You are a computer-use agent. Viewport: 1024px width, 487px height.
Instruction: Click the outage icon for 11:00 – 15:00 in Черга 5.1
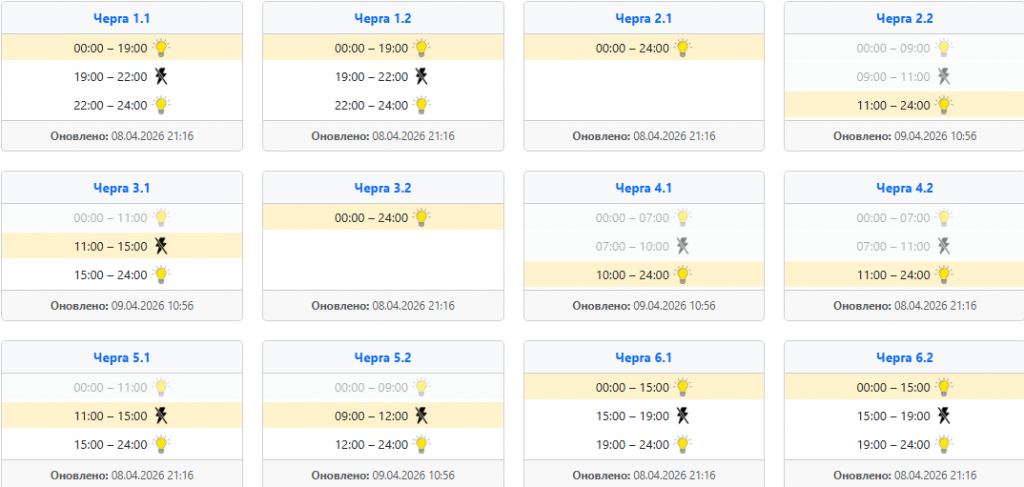(161, 415)
